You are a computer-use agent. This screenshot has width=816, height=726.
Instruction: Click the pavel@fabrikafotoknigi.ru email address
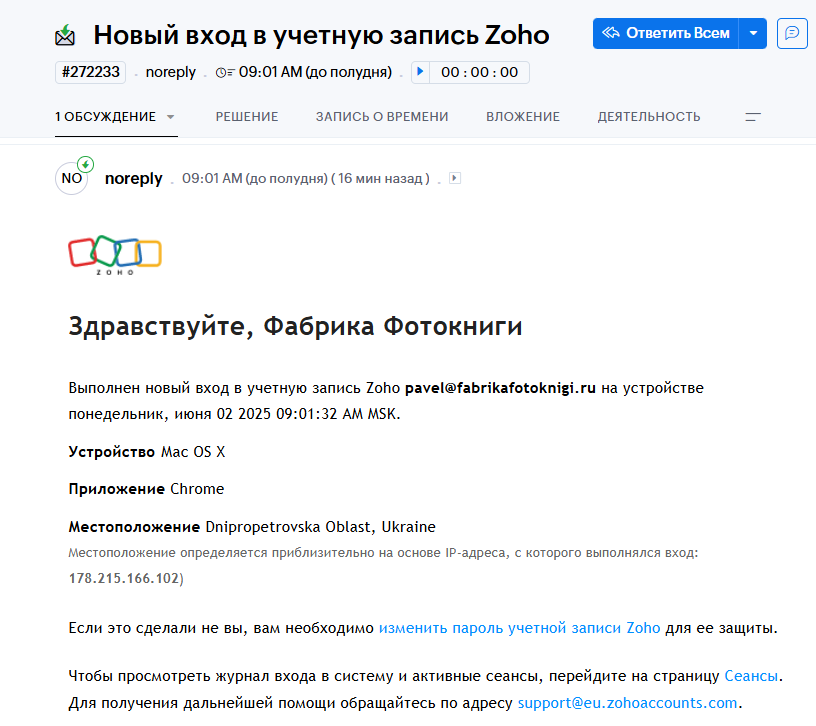[500, 388]
